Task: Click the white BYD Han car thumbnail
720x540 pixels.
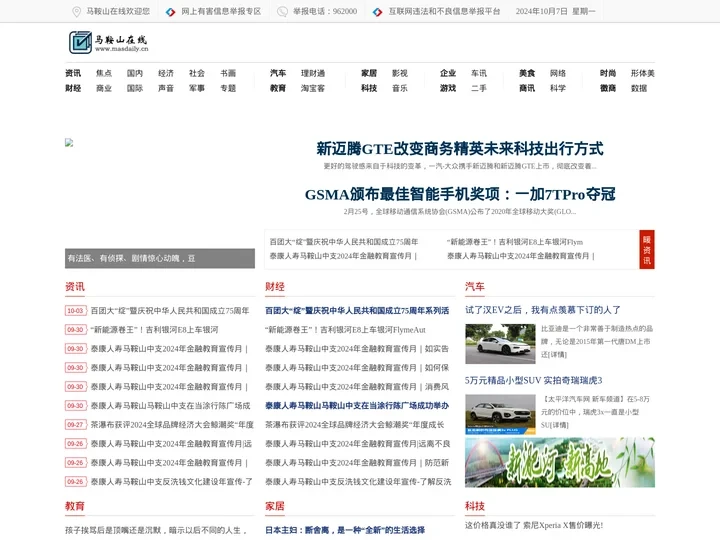Action: [500, 344]
